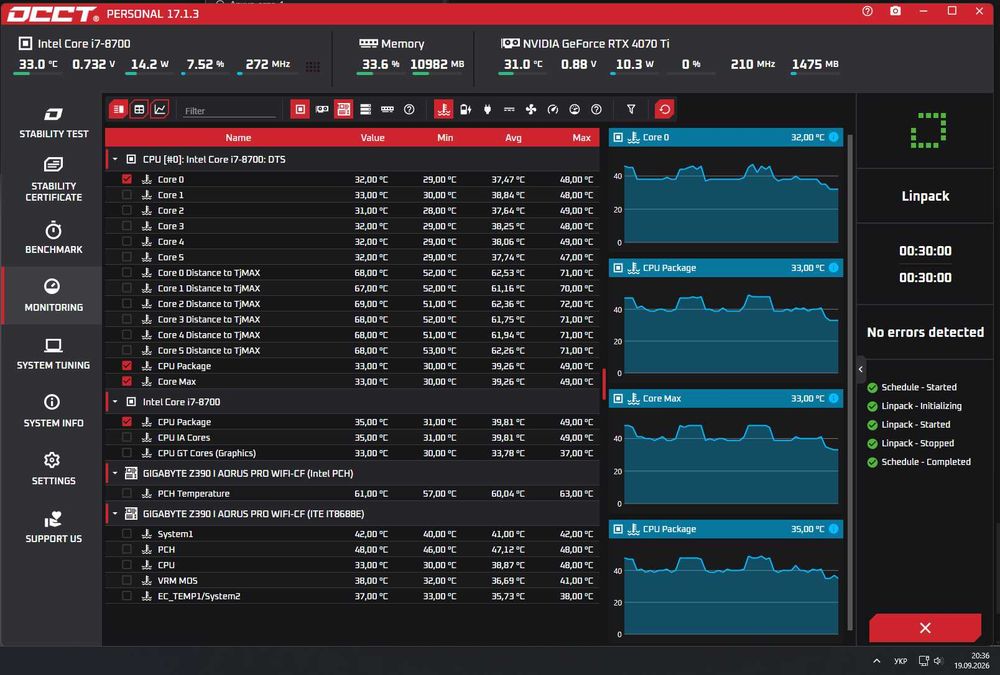Image resolution: width=1000 pixels, height=675 pixels.
Task: Check Core 0 Distance to TjMAX checkbox
Action: coord(127,272)
